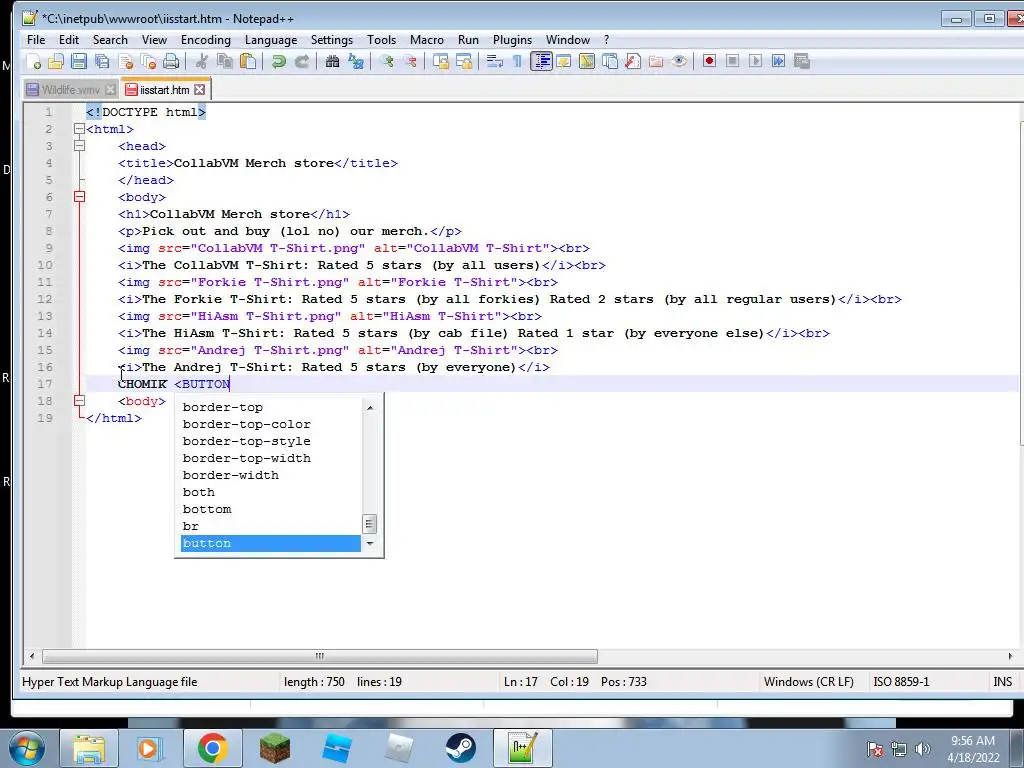Toggle word wrap in toolbar
Screen dimensions: 1024x768
click(x=494, y=61)
